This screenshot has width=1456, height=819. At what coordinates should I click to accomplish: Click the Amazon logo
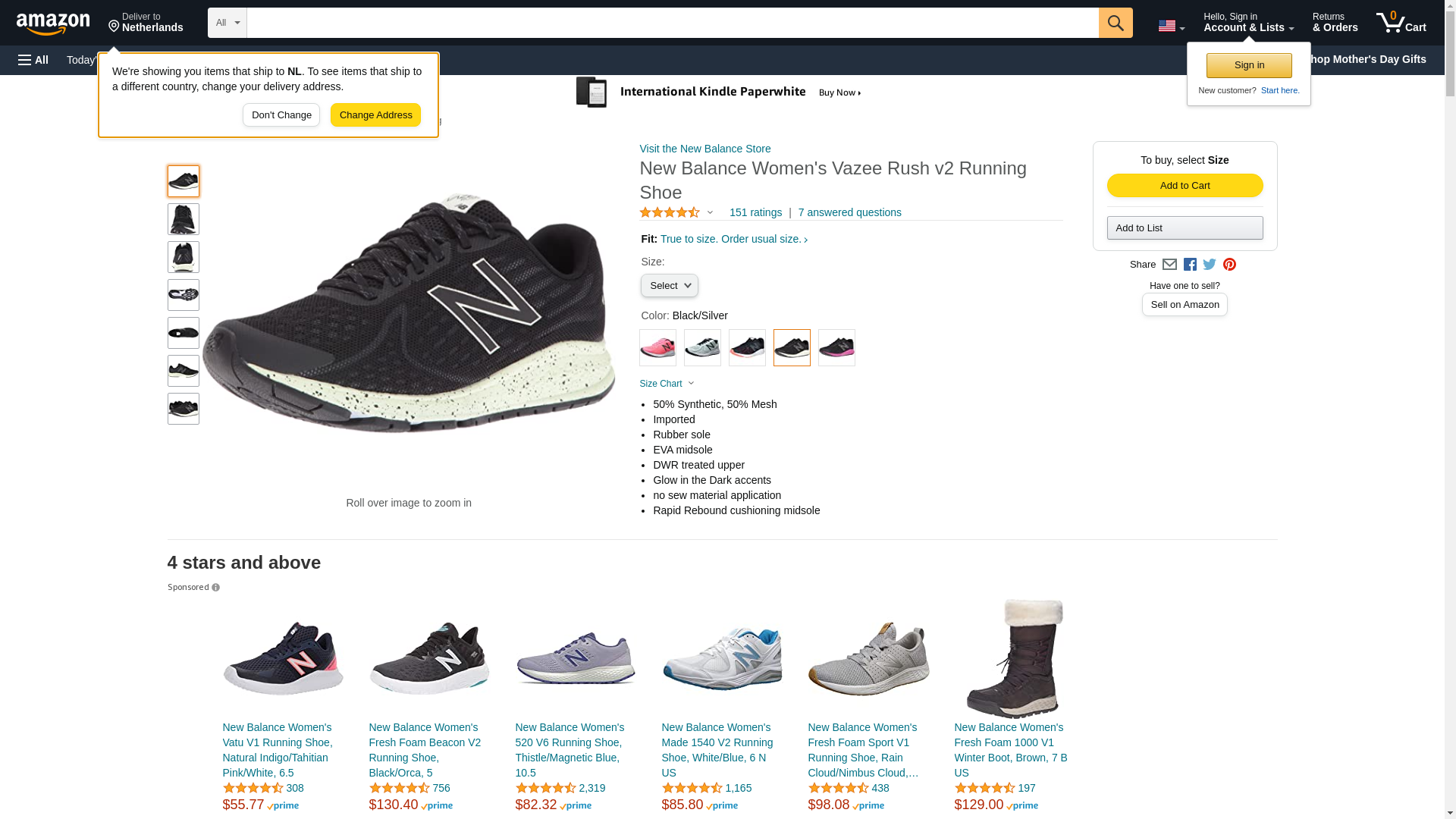point(53,24)
